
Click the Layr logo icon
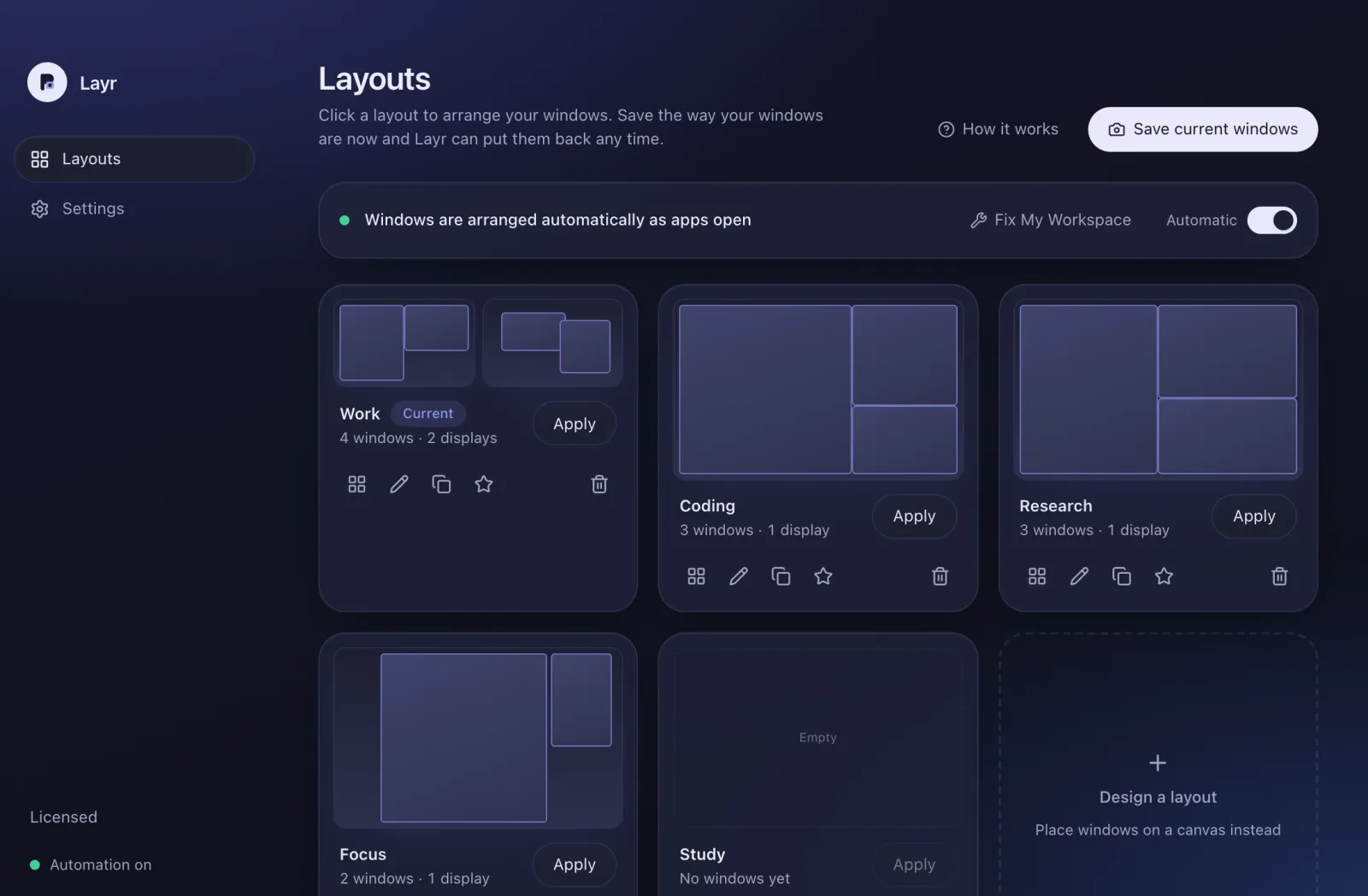point(47,83)
